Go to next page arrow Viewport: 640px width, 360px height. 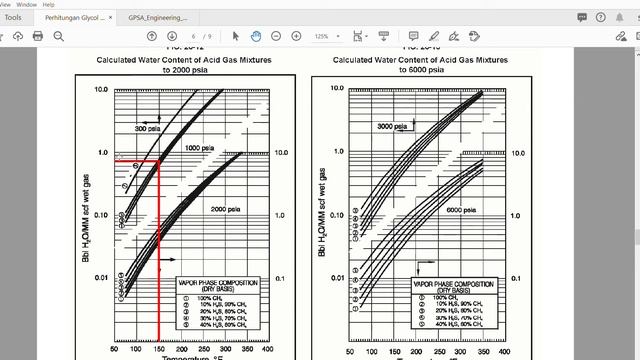pos(172,36)
